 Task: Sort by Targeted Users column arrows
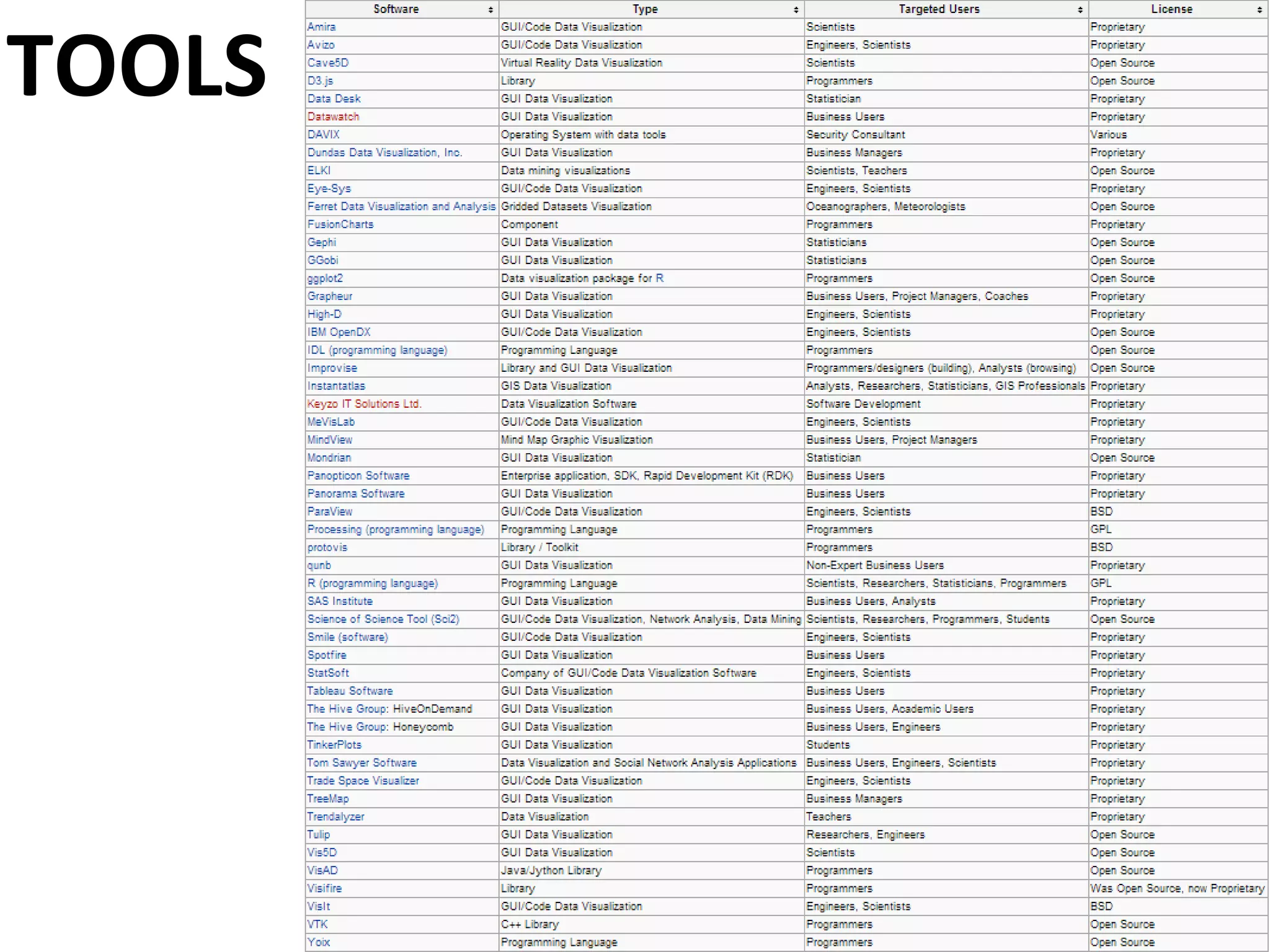point(1080,10)
